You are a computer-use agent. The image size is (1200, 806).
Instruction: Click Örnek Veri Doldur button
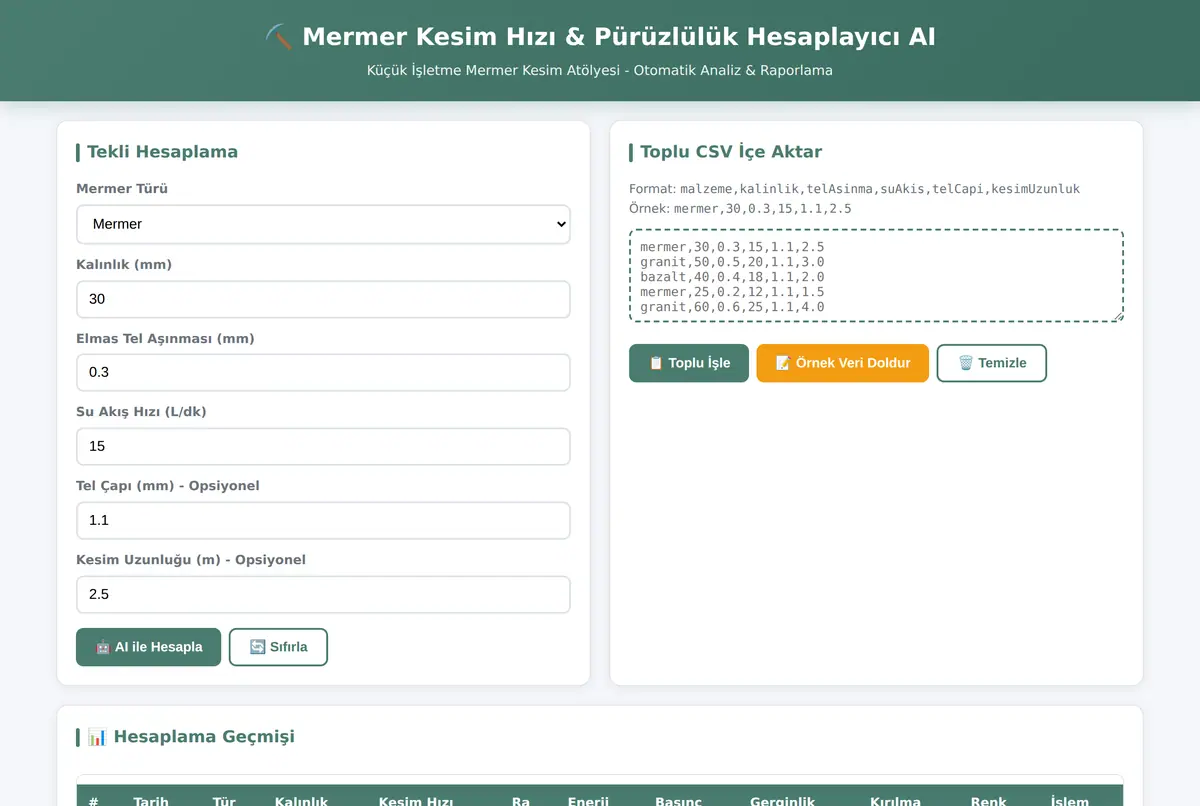[843, 363]
